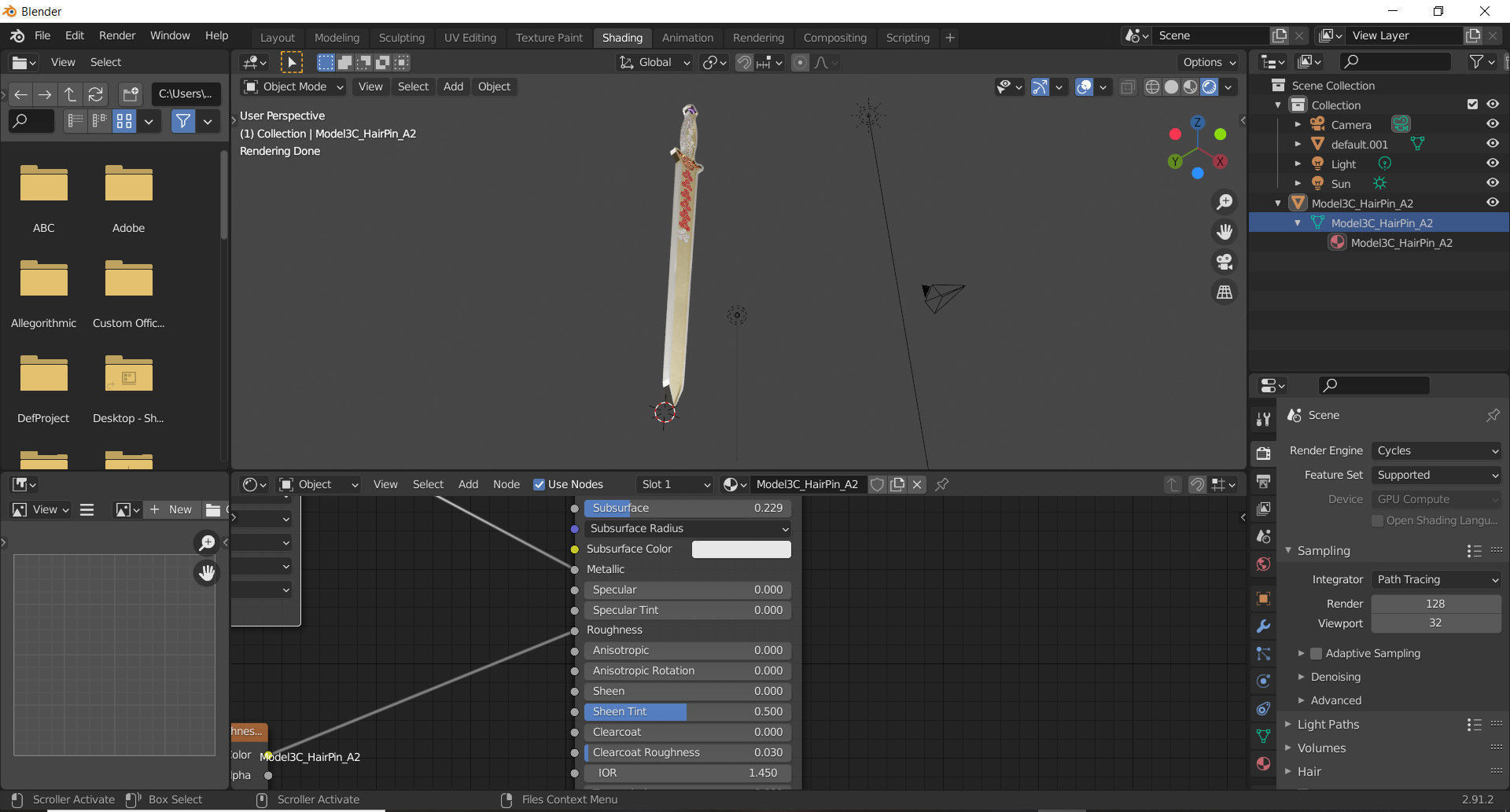Adjust the Sheen Tint slider
The image size is (1510, 812).
click(x=687, y=711)
